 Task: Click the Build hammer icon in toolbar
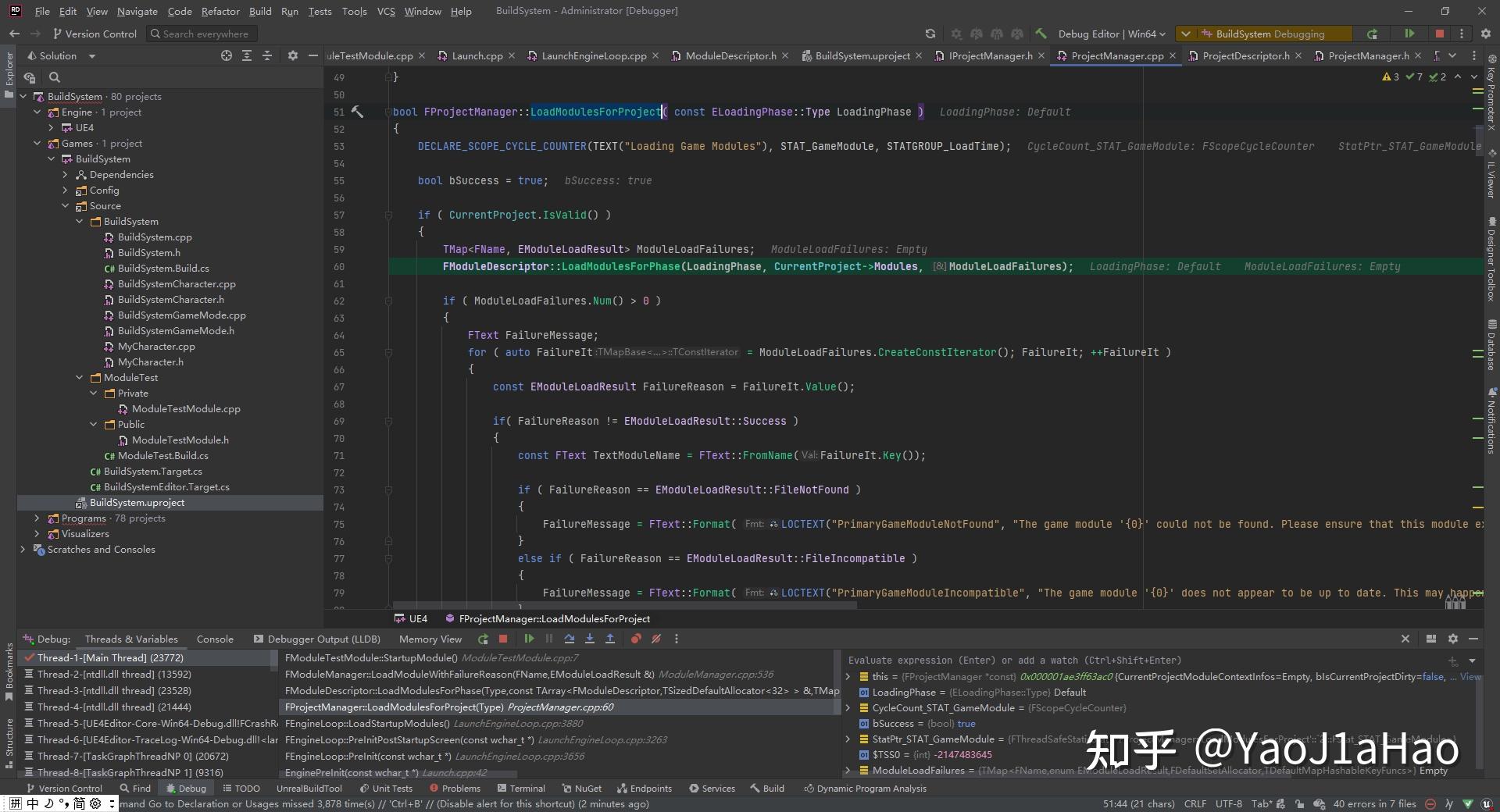click(x=1041, y=34)
